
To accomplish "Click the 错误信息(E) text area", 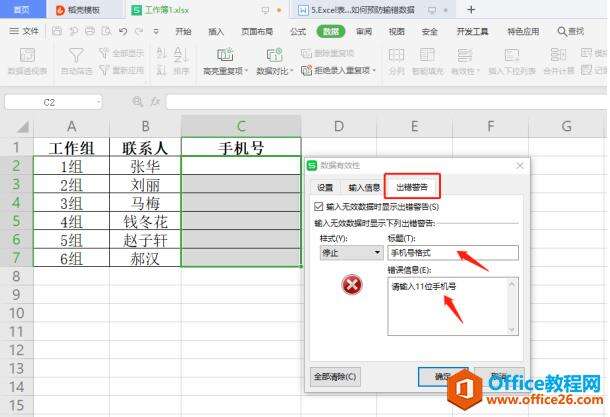I will point(453,306).
